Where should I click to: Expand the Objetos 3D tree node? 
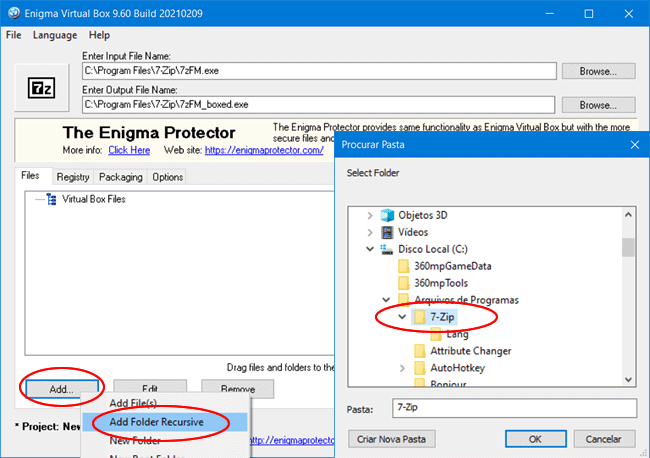370,215
